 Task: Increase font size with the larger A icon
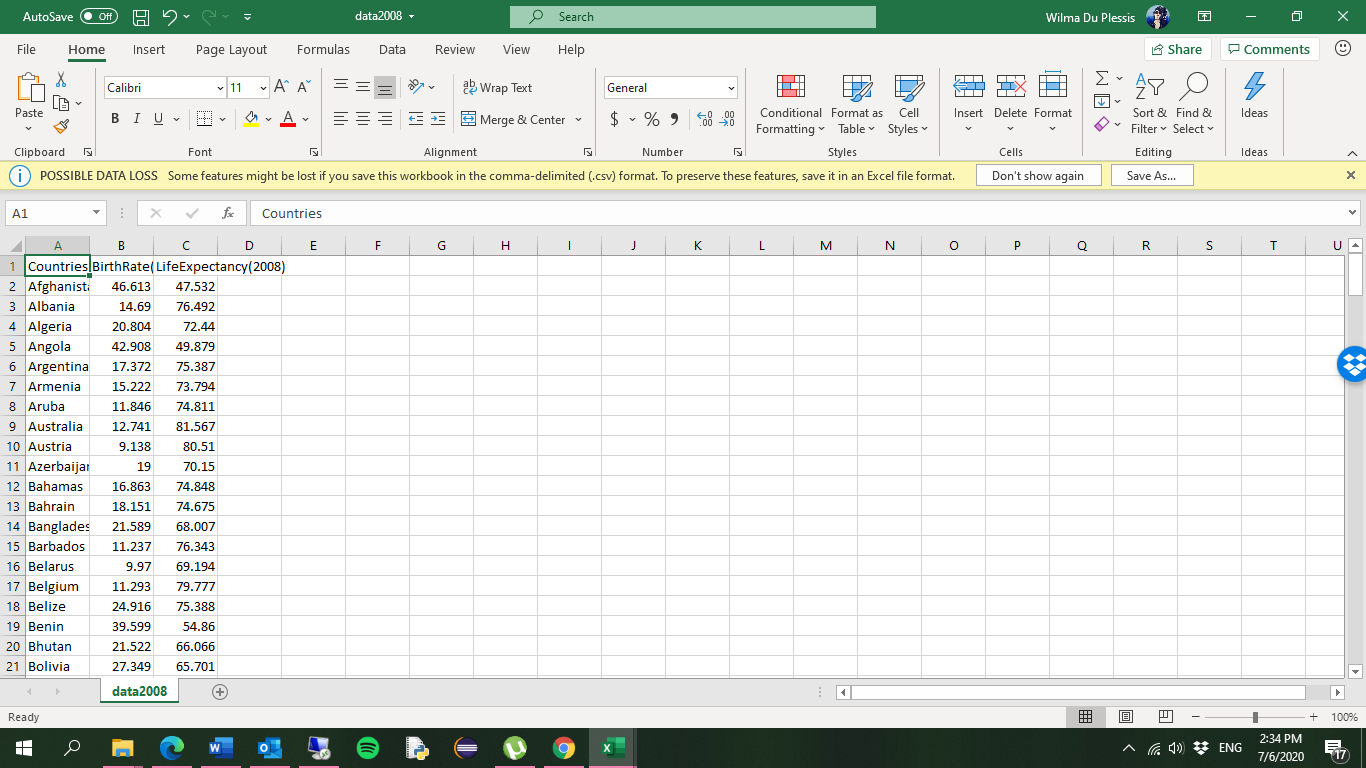tap(281, 88)
